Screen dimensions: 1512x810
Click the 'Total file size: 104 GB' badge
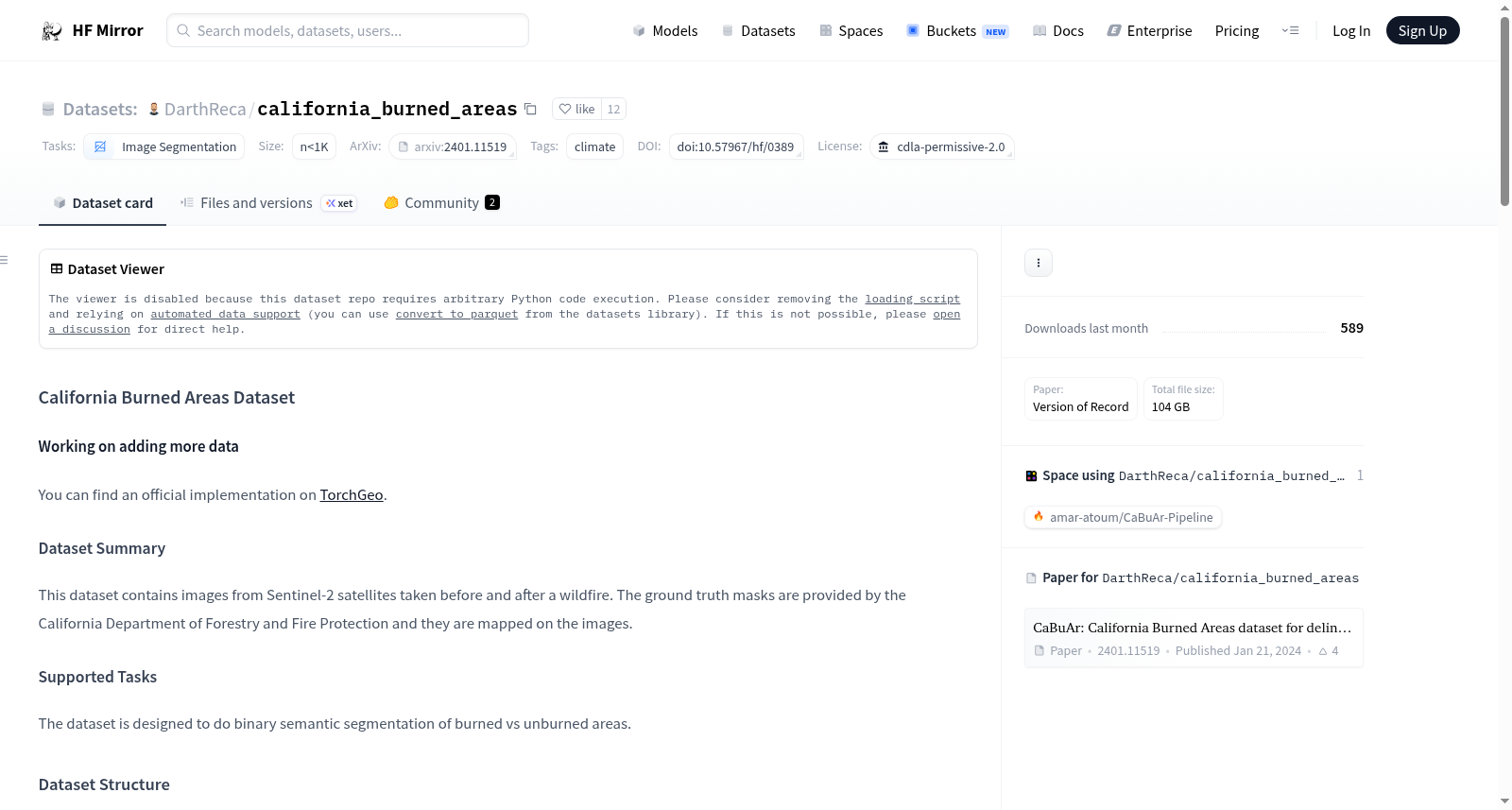pyautogui.click(x=1183, y=399)
